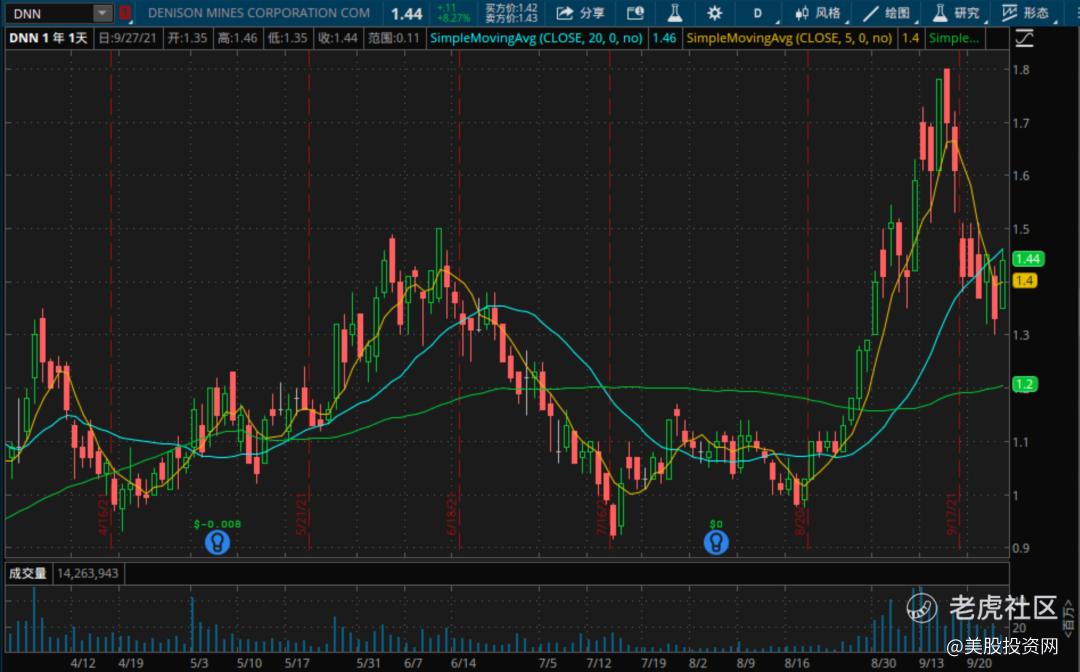Click the 分享 share button

(580, 13)
